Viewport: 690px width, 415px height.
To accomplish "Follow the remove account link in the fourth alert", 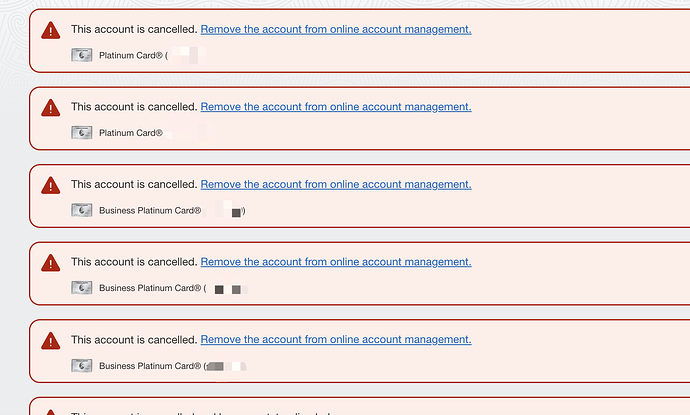I will tap(336, 262).
